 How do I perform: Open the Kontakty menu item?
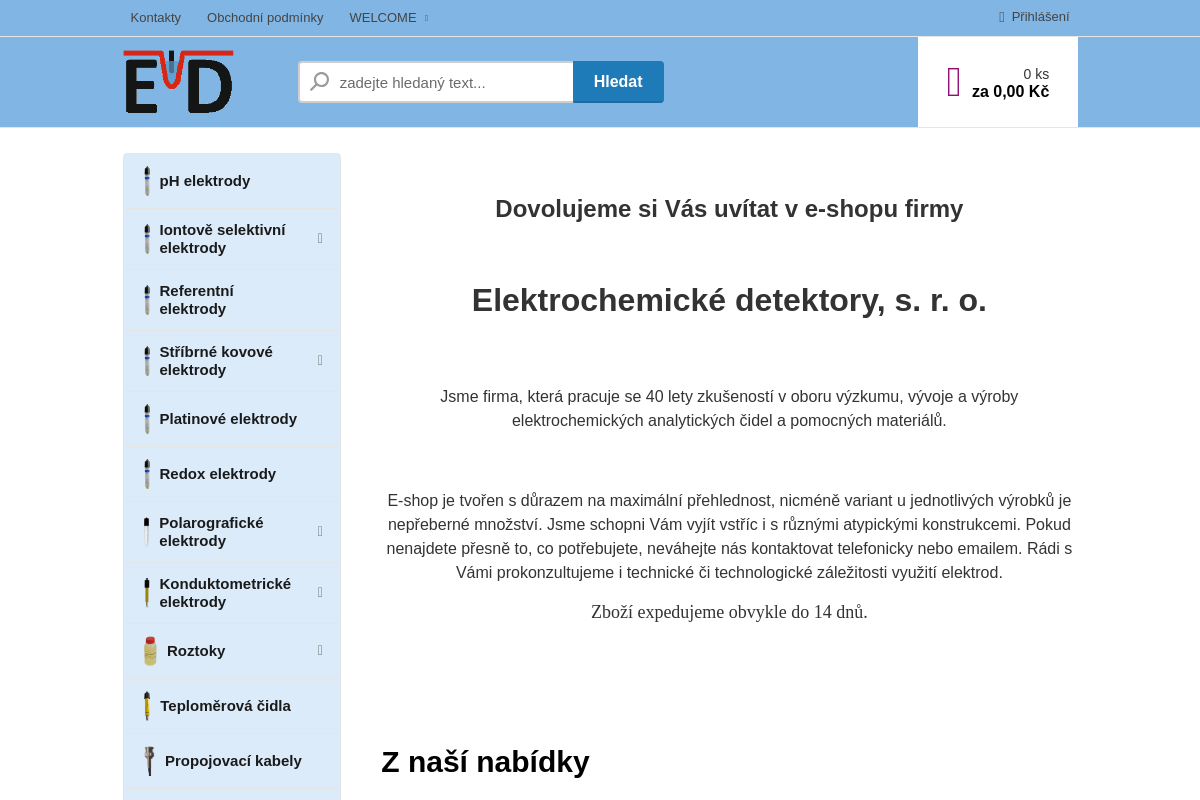click(x=155, y=17)
